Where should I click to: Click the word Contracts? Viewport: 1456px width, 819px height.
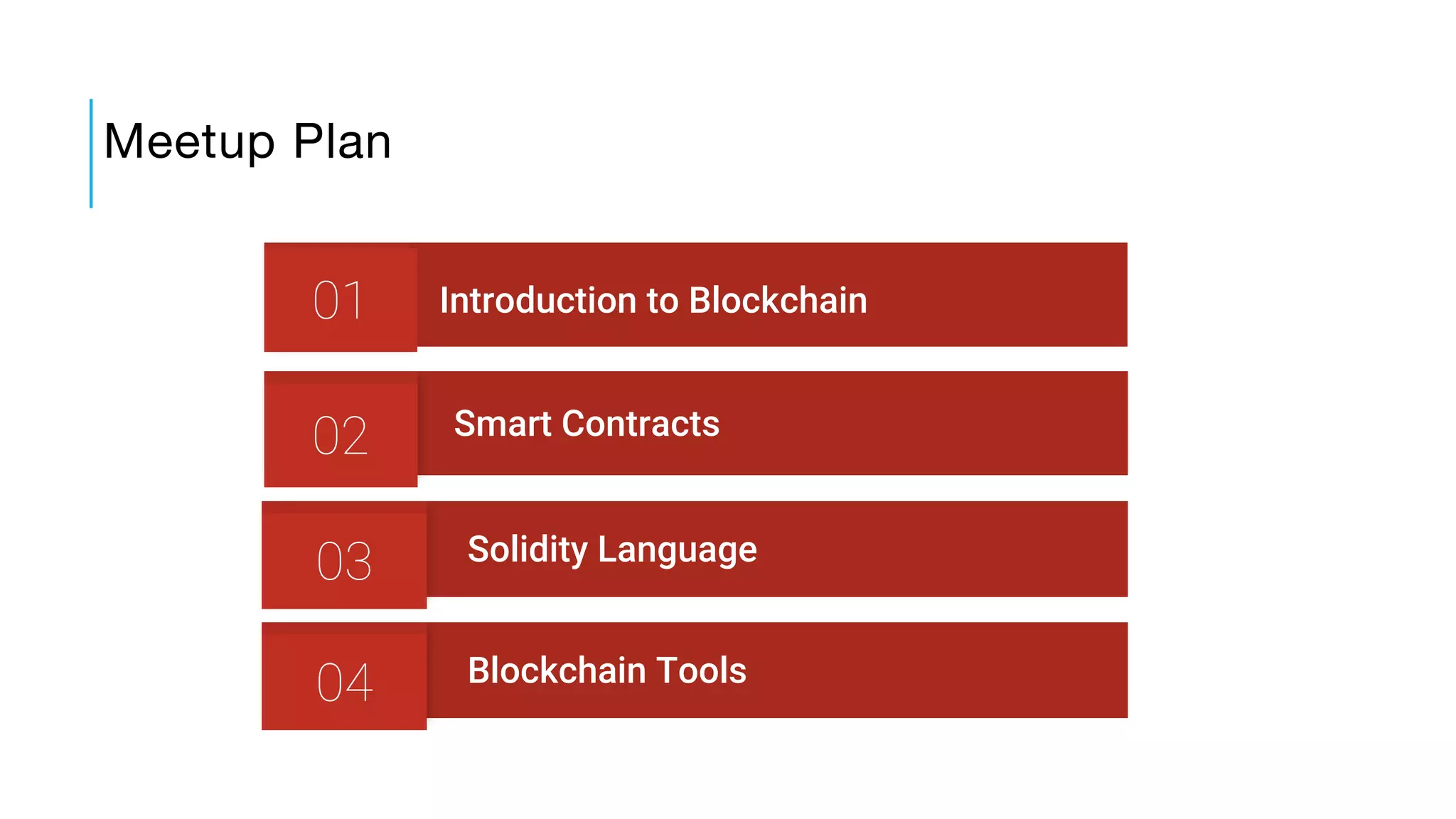(x=641, y=424)
